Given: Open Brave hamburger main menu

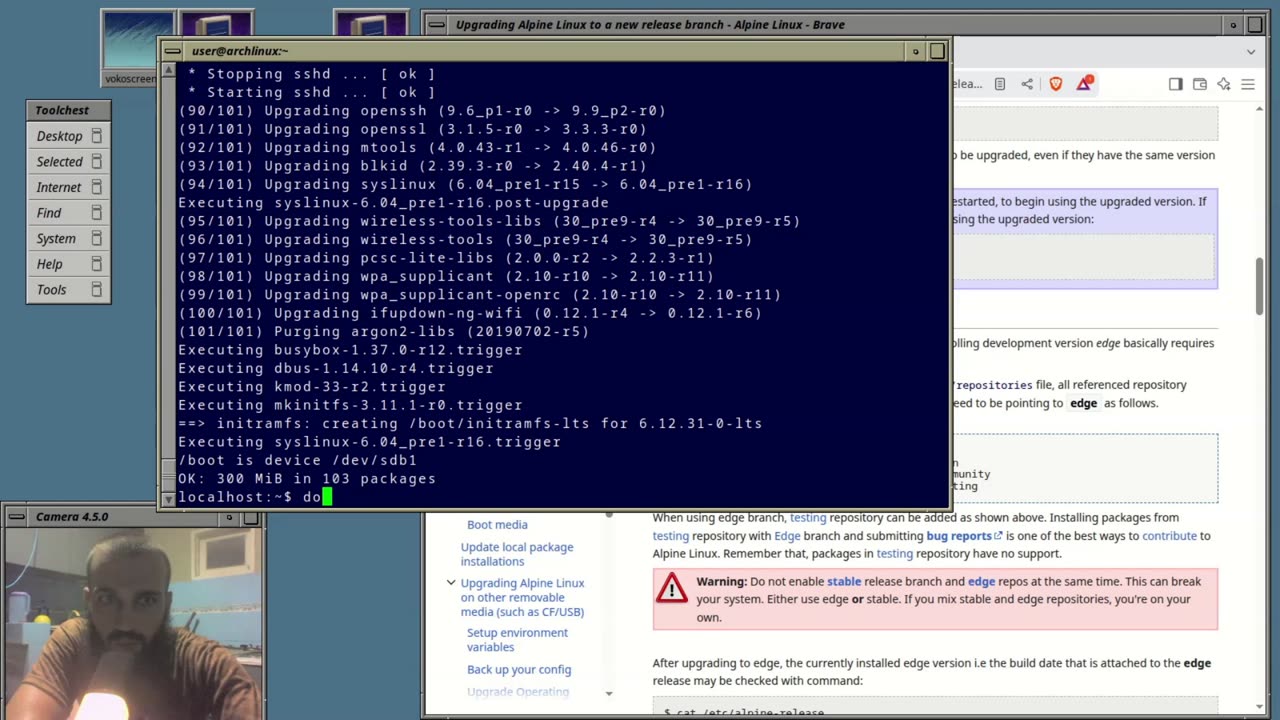Looking at the screenshot, I should point(1248,84).
